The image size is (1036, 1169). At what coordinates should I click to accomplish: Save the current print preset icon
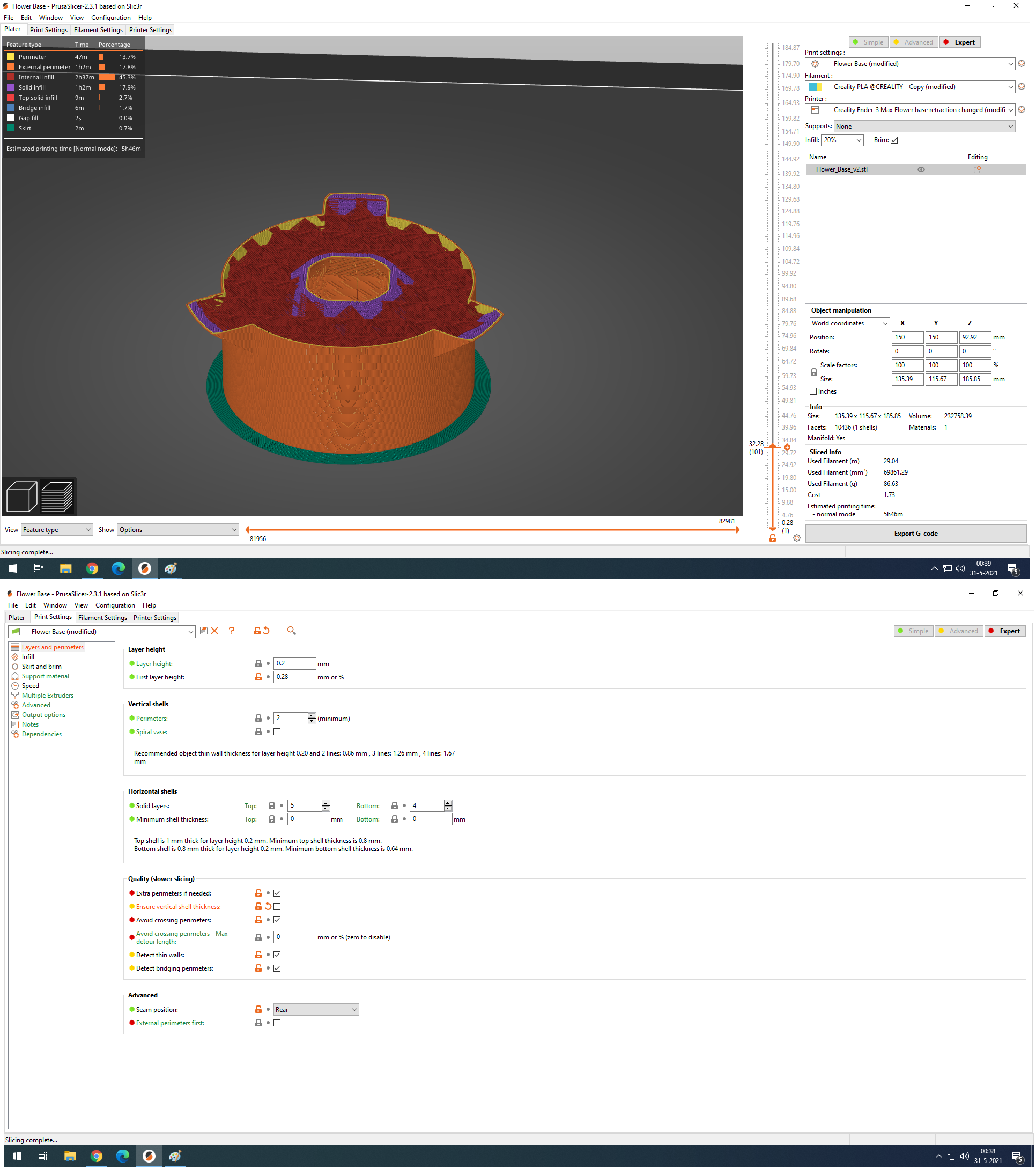pos(203,630)
